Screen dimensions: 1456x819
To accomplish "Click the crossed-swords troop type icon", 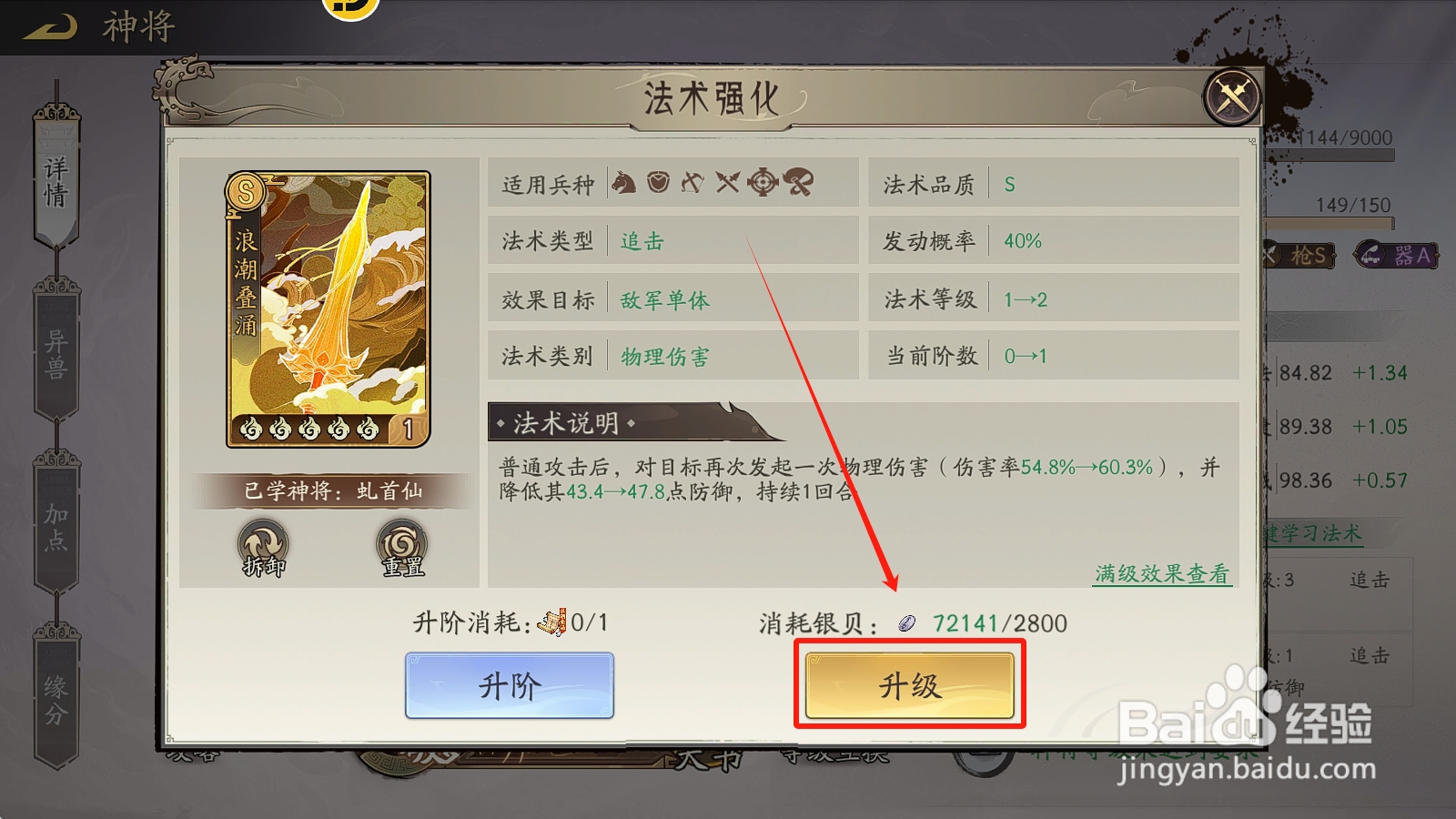I will (x=727, y=183).
